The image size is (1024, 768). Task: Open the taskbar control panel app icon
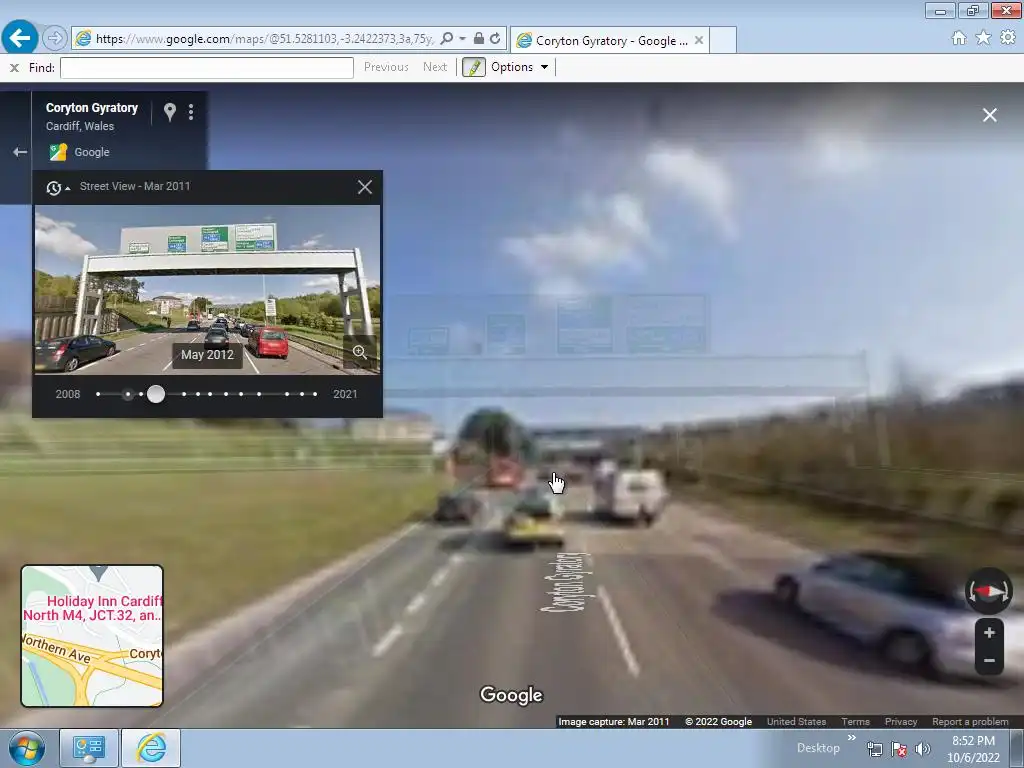pos(89,748)
